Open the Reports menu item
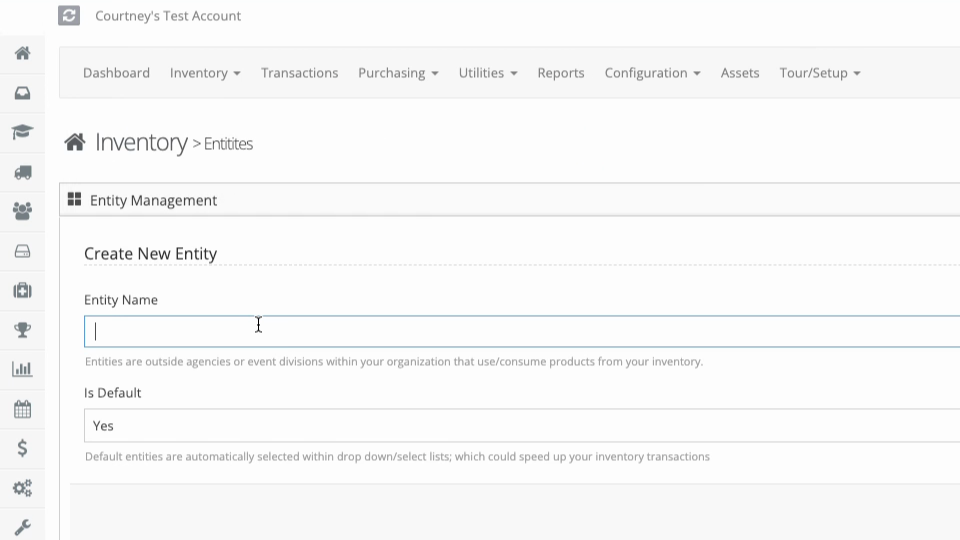The image size is (960, 540). (561, 73)
